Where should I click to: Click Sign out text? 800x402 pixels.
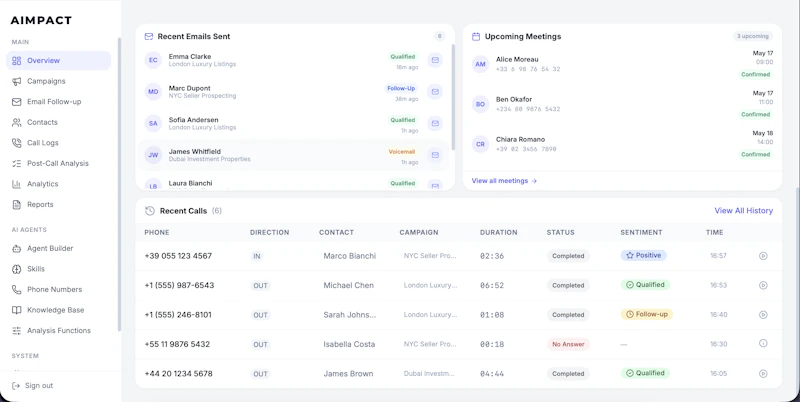39,386
